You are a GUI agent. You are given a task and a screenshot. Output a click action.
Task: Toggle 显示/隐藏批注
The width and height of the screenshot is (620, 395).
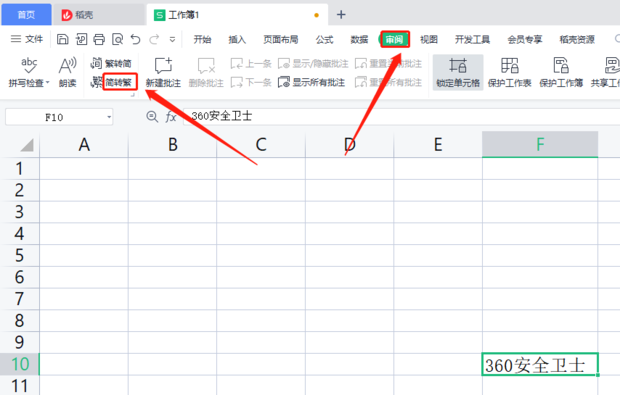click(x=313, y=63)
